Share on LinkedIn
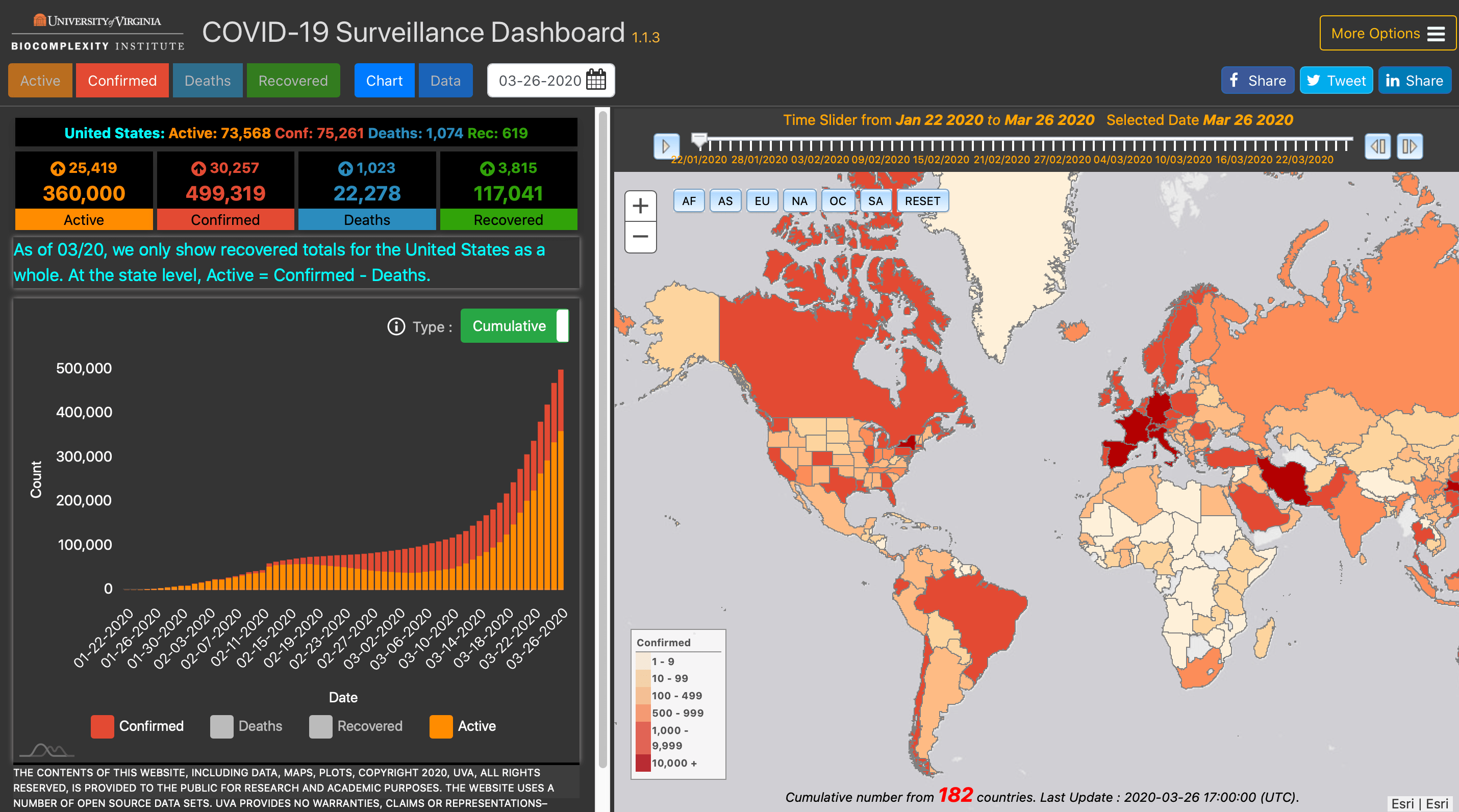Viewport: 1459px width, 812px height. [x=1414, y=81]
